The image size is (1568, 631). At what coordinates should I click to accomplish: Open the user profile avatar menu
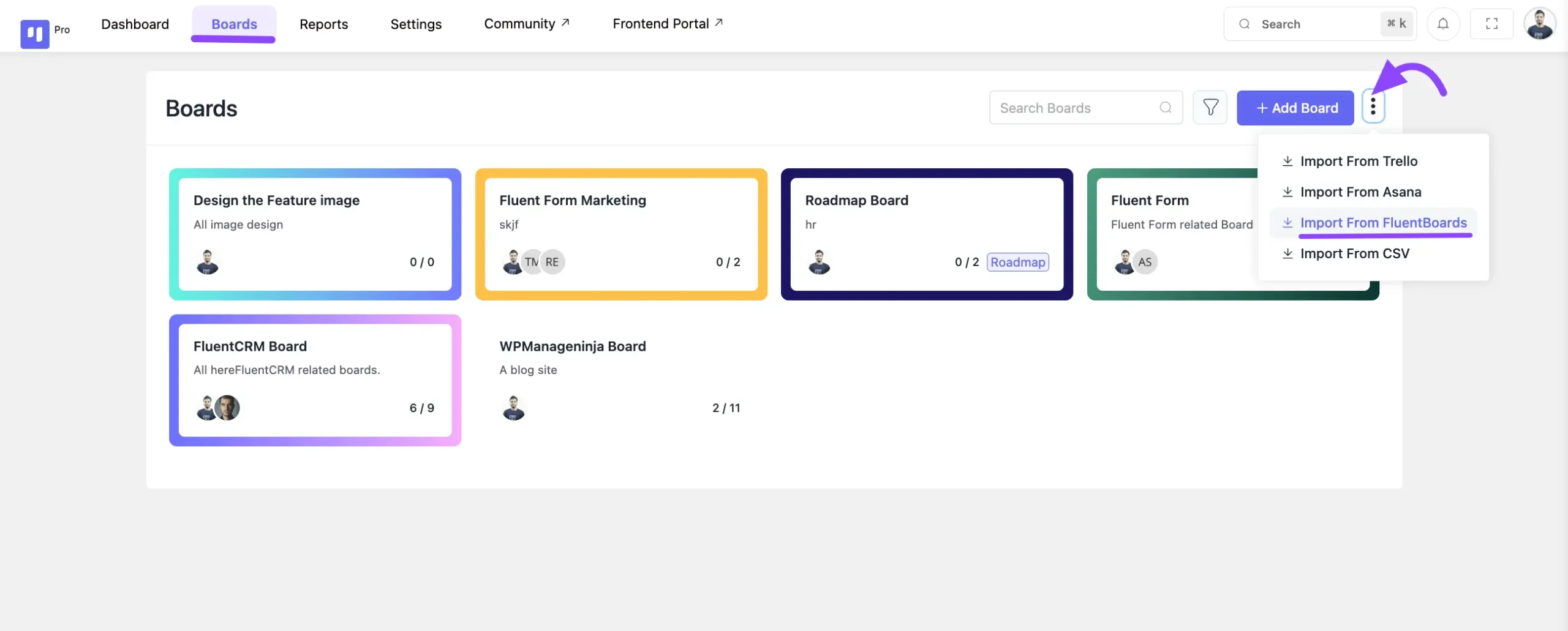click(x=1539, y=24)
